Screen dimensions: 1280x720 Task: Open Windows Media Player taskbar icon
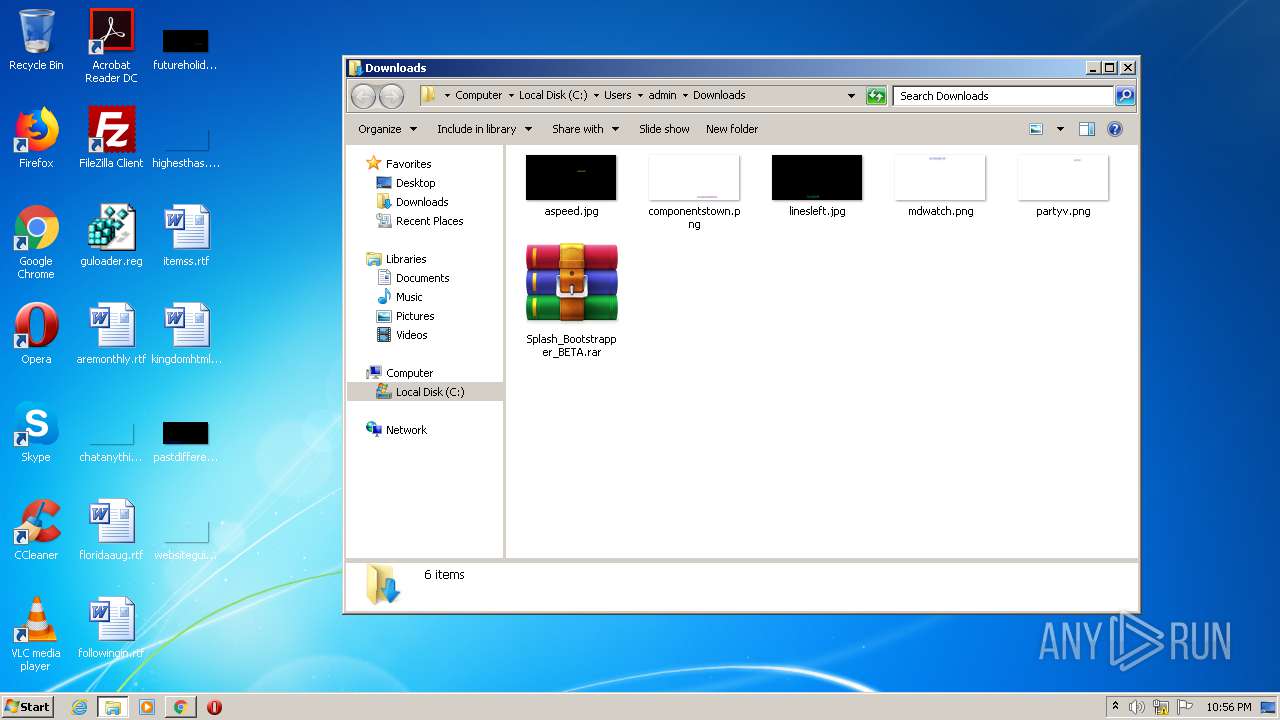coord(147,707)
